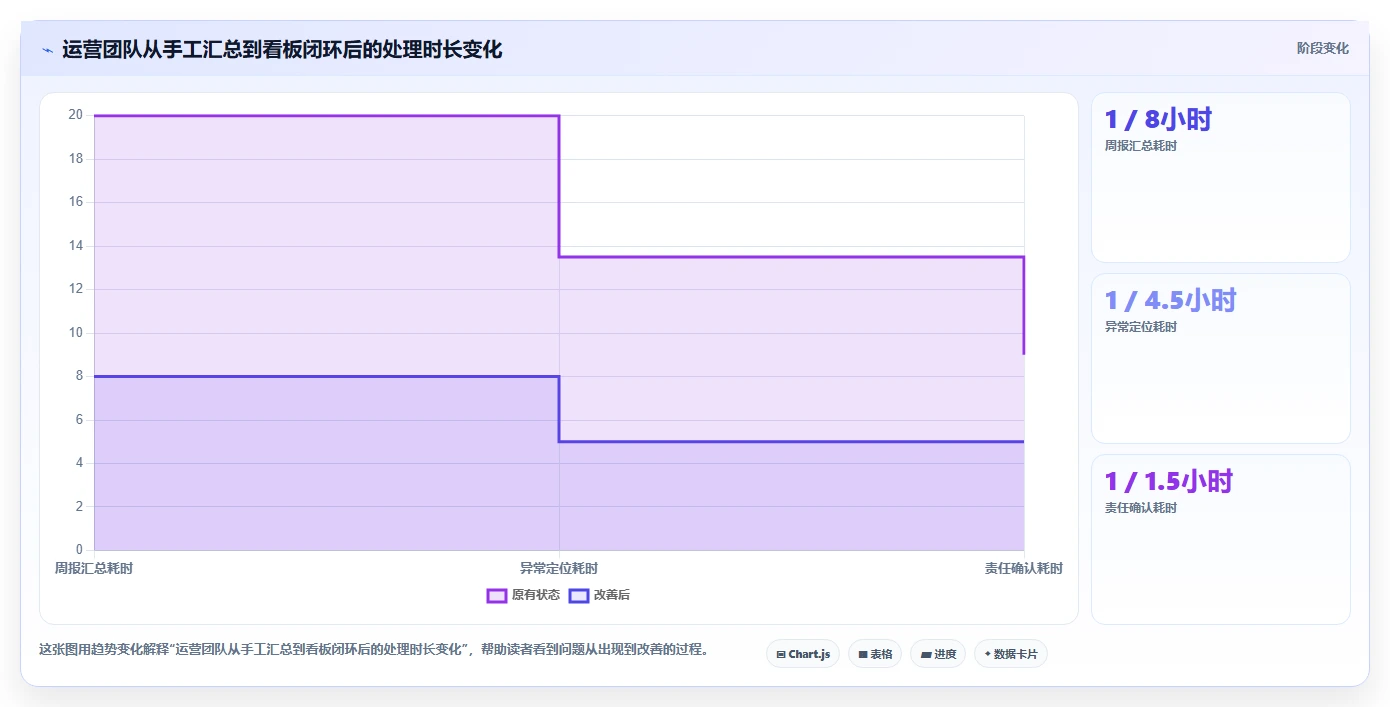Click the trend icon beside the dashboard title
The height and width of the screenshot is (707, 1390).
[47, 49]
